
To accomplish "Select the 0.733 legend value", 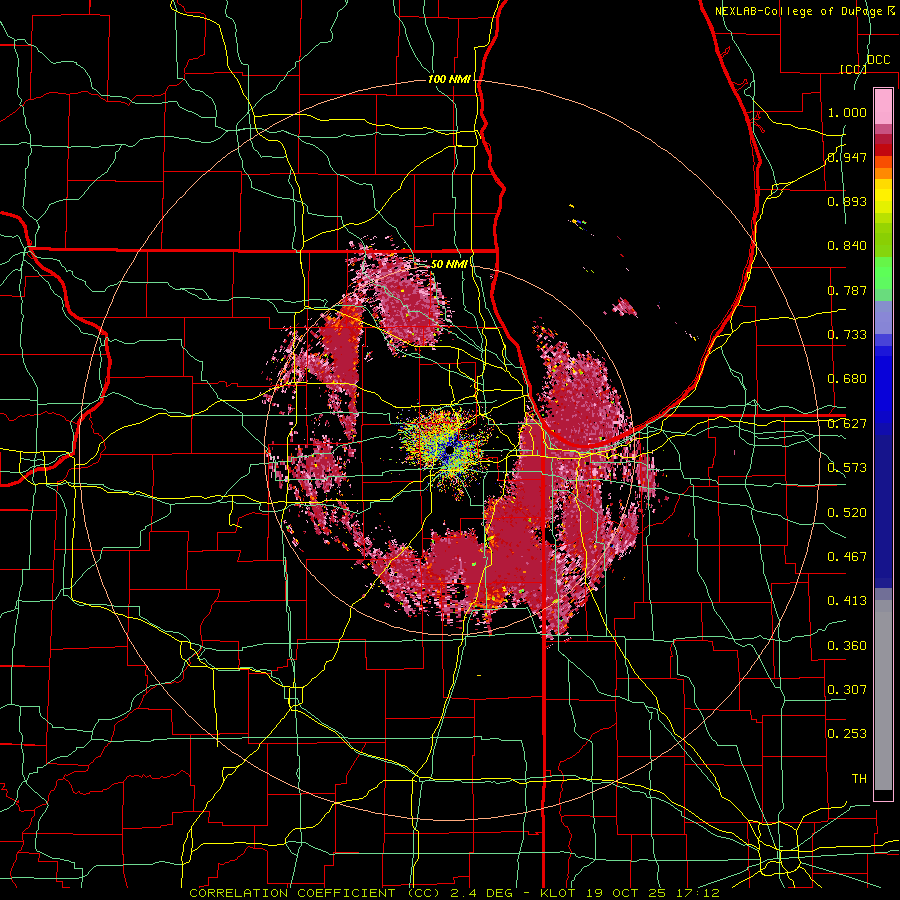I will [847, 335].
